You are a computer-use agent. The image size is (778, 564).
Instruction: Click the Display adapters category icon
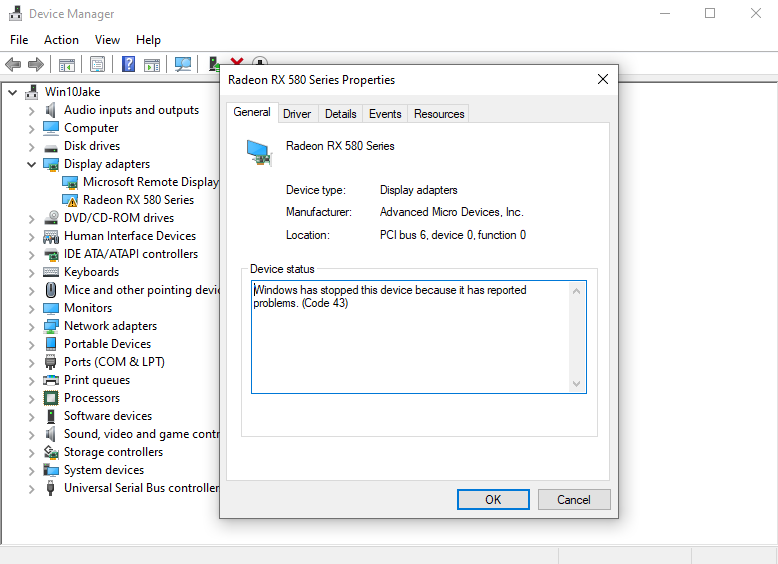(51, 164)
